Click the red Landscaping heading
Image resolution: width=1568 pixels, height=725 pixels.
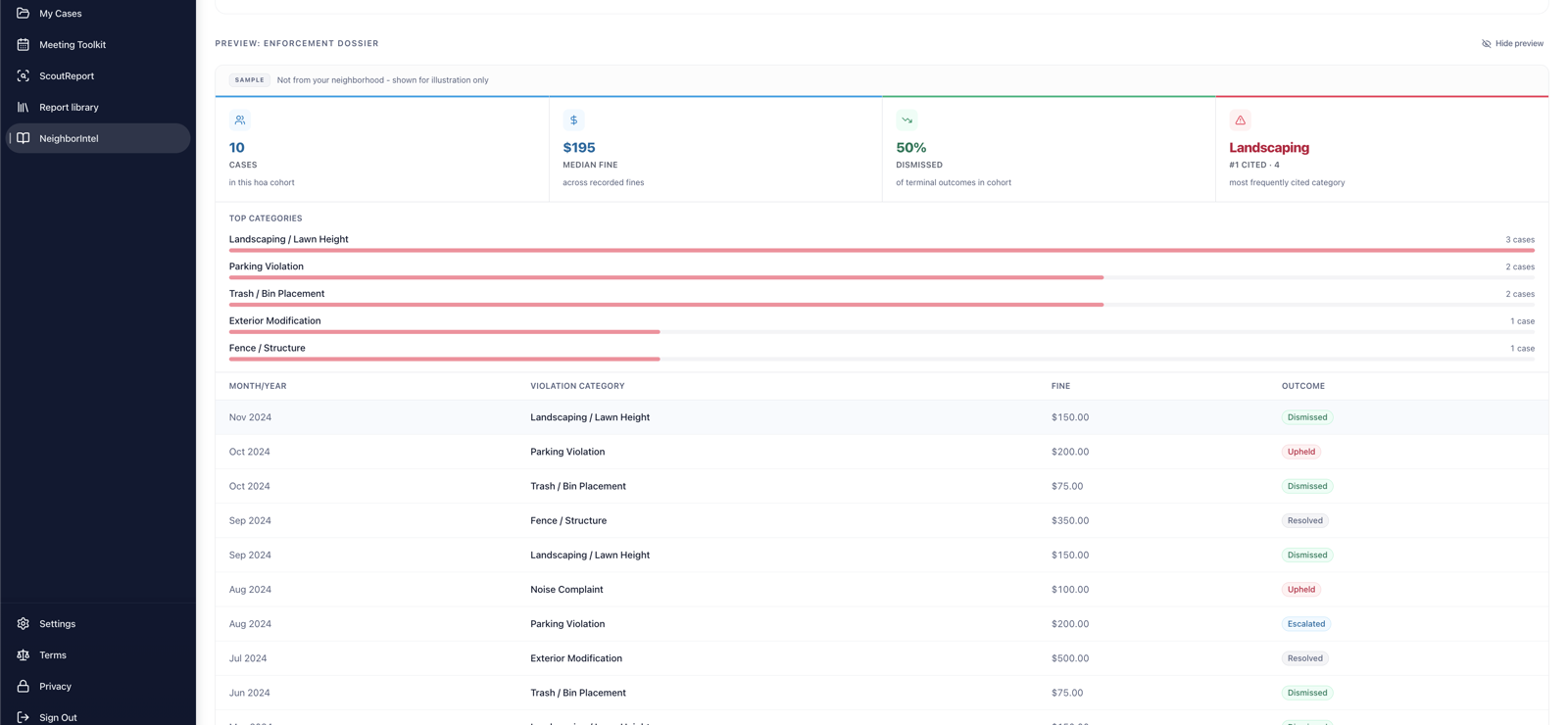[1269, 148]
